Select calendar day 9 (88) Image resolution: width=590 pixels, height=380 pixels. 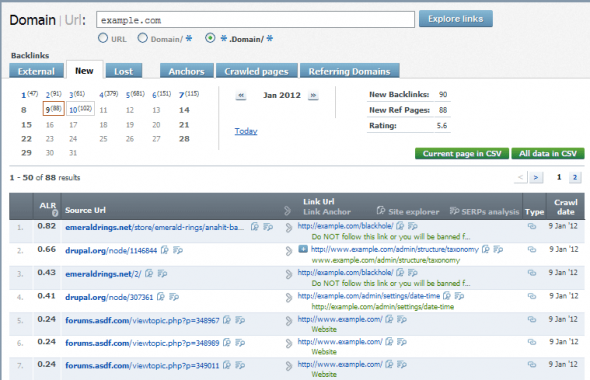tap(53, 109)
